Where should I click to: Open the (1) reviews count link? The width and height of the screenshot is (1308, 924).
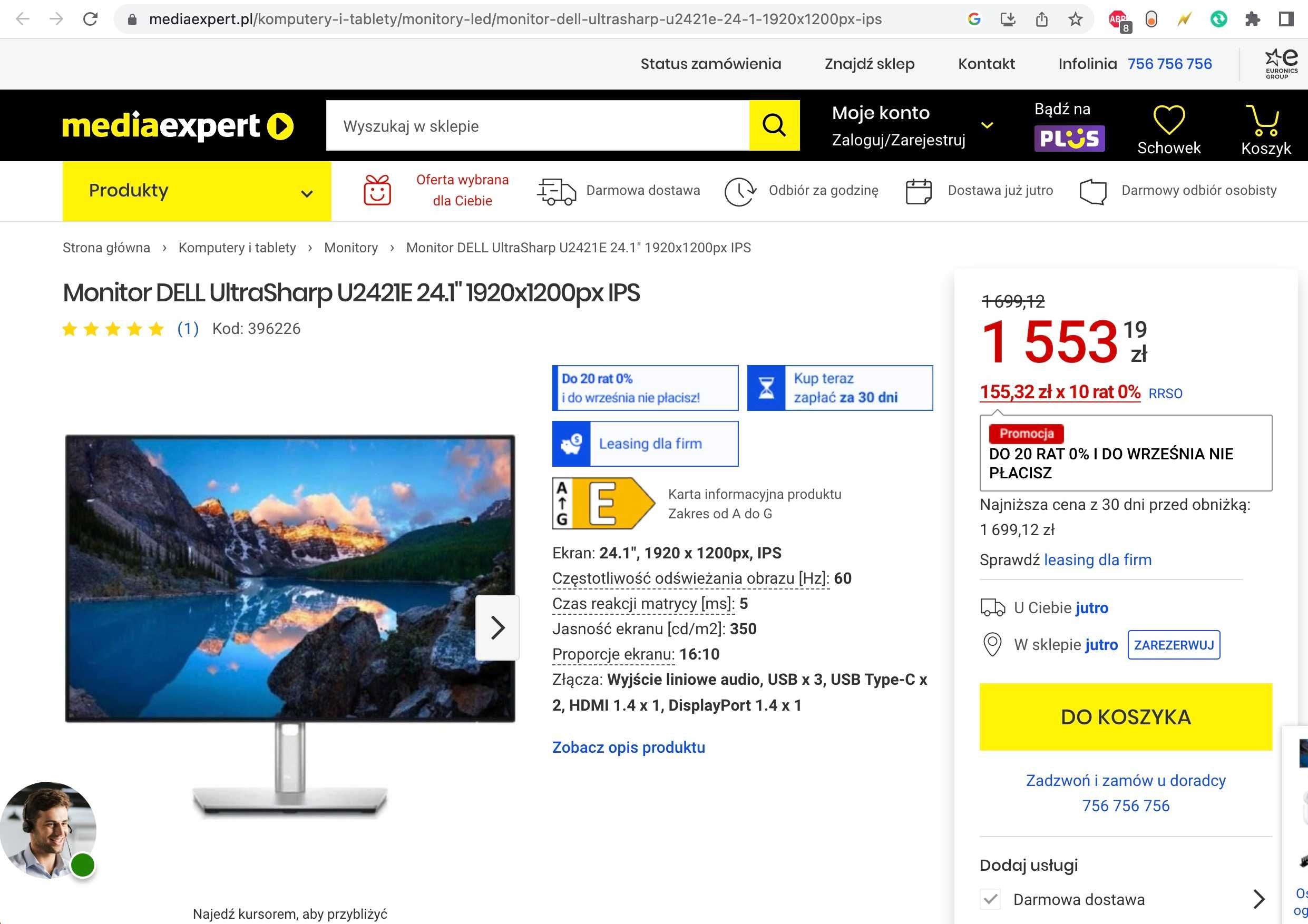[188, 329]
